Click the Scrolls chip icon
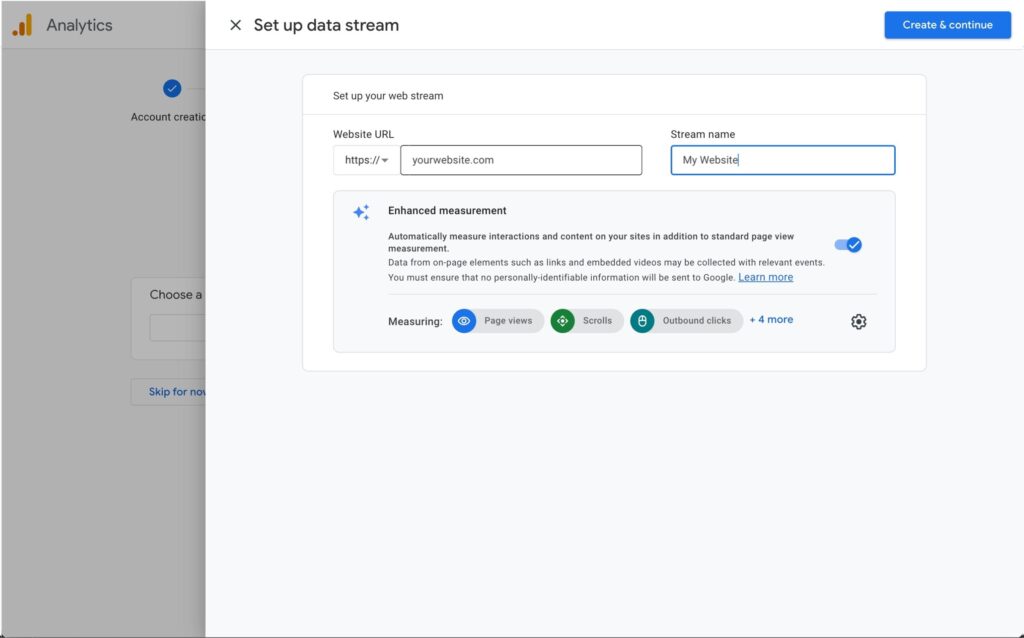Screen dimensions: 1024x638 (x=562, y=321)
